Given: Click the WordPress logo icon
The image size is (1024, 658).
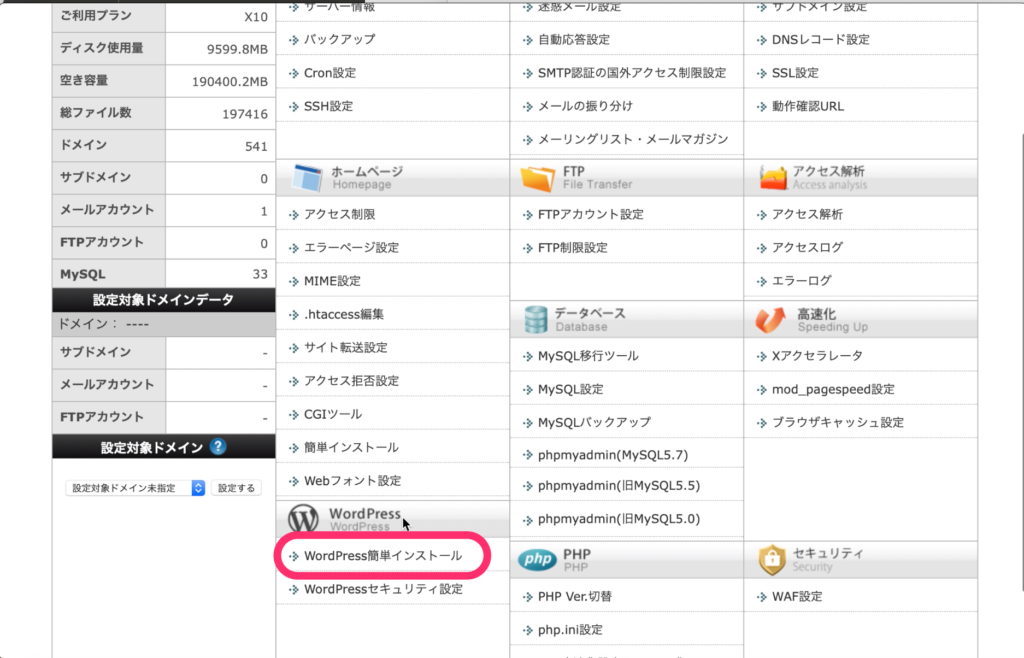Looking at the screenshot, I should pos(303,519).
